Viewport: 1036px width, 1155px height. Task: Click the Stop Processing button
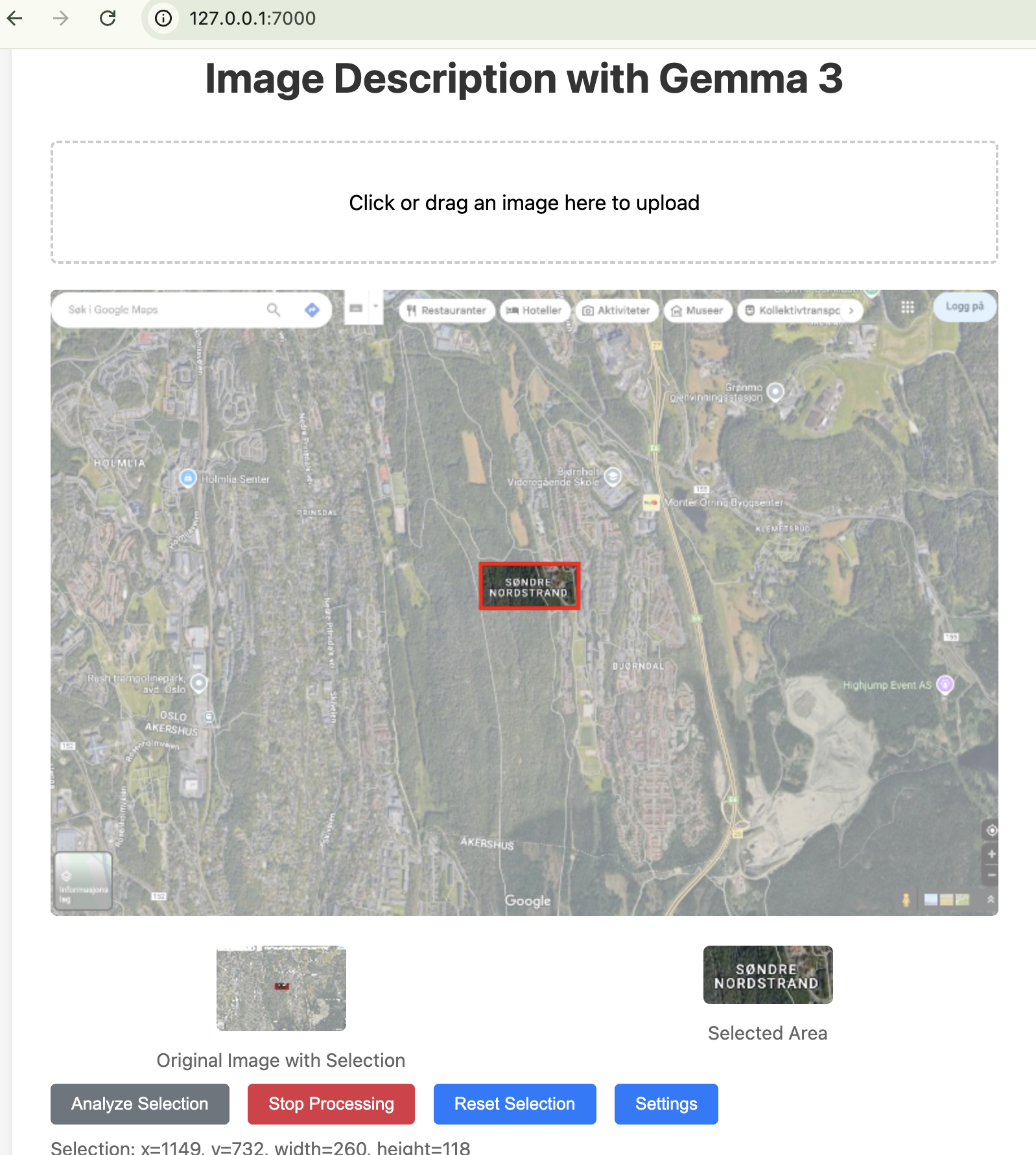pos(331,1104)
